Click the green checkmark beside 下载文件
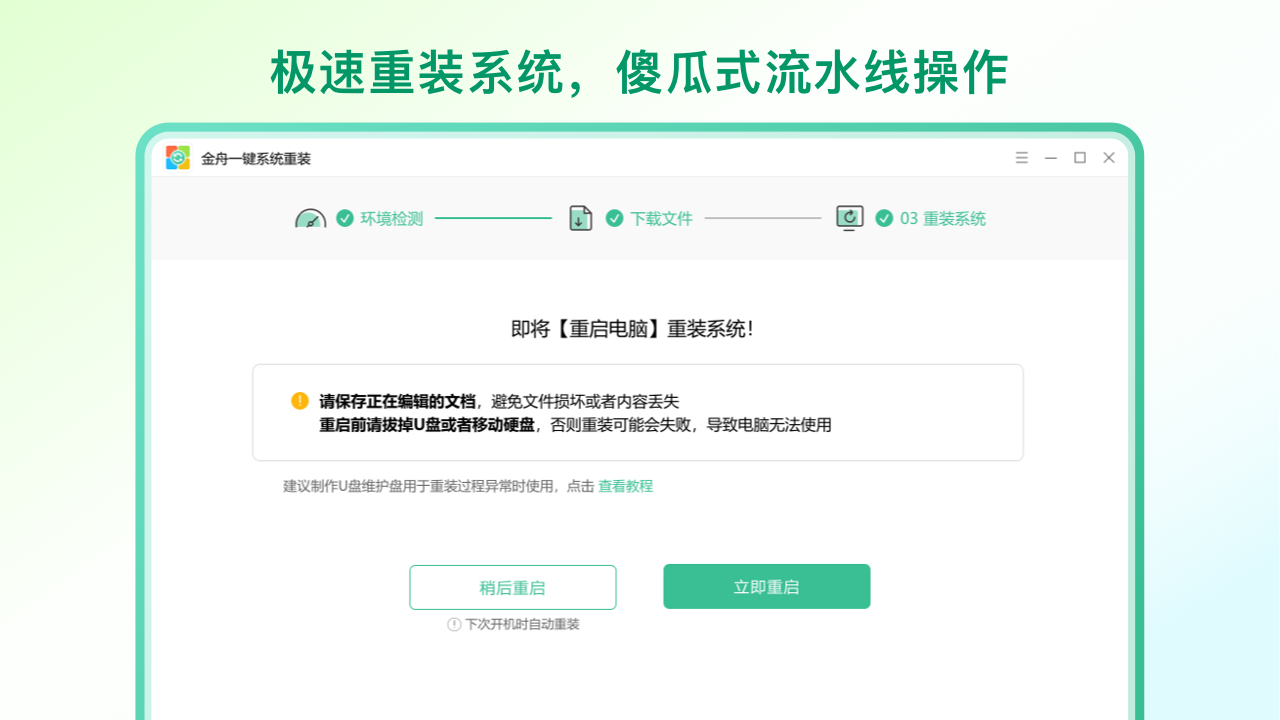This screenshot has height=720, width=1280. tap(614, 218)
